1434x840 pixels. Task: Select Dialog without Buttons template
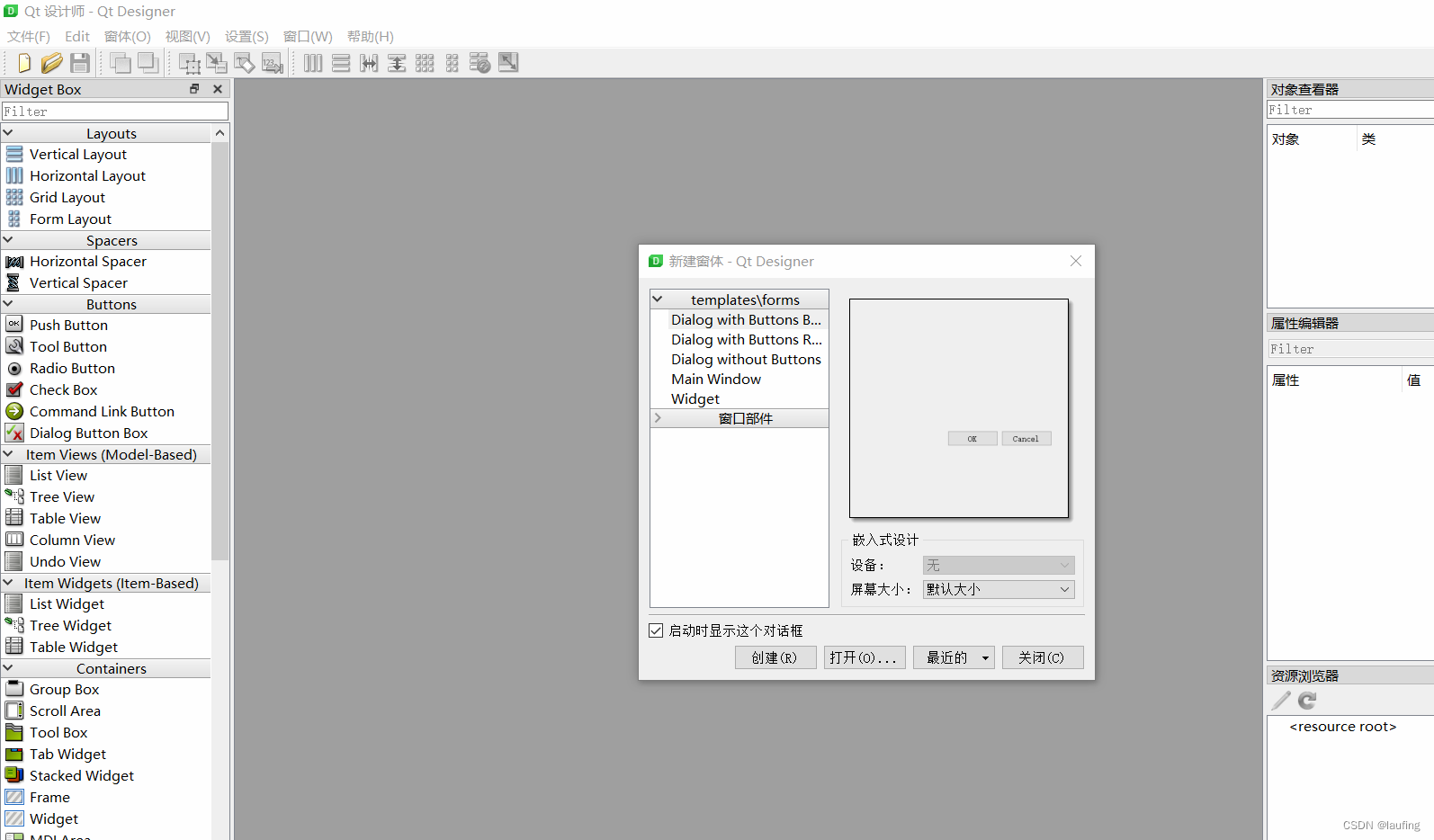point(746,360)
